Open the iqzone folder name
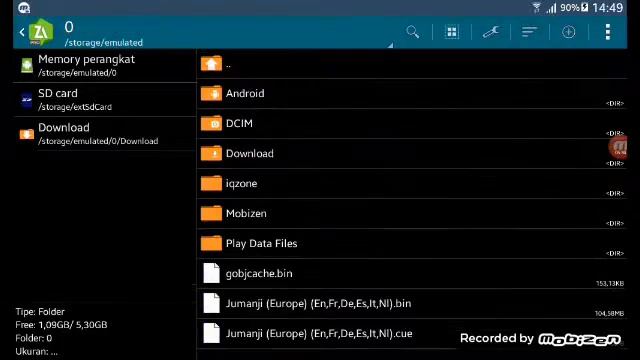Screen dimensions: 640x360 pyautogui.click(x=241, y=184)
